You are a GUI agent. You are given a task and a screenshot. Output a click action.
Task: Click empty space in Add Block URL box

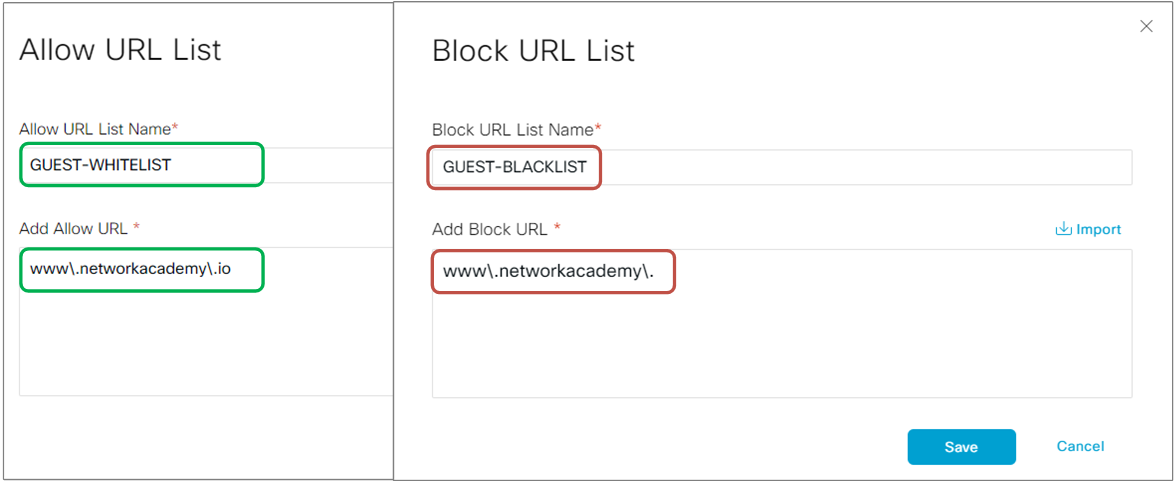(780, 350)
